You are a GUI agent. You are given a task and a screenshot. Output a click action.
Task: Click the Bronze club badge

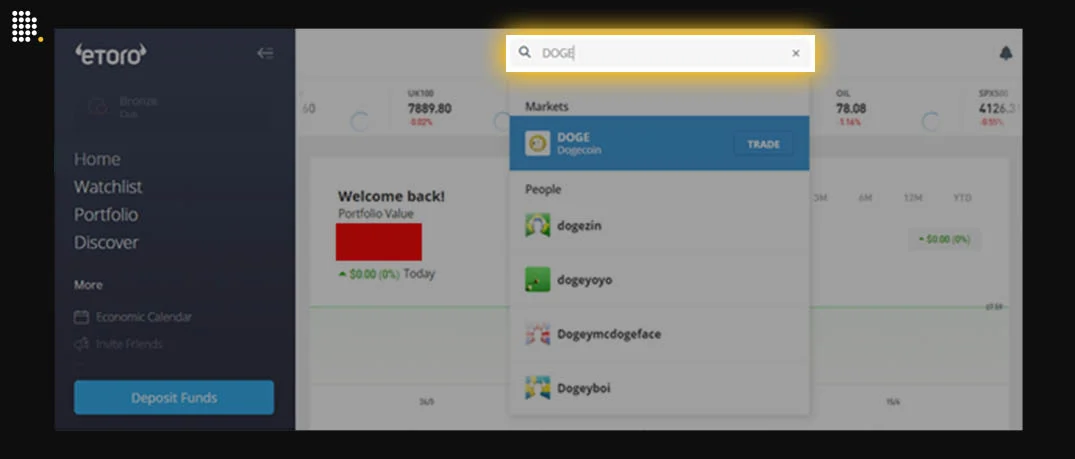click(98, 106)
